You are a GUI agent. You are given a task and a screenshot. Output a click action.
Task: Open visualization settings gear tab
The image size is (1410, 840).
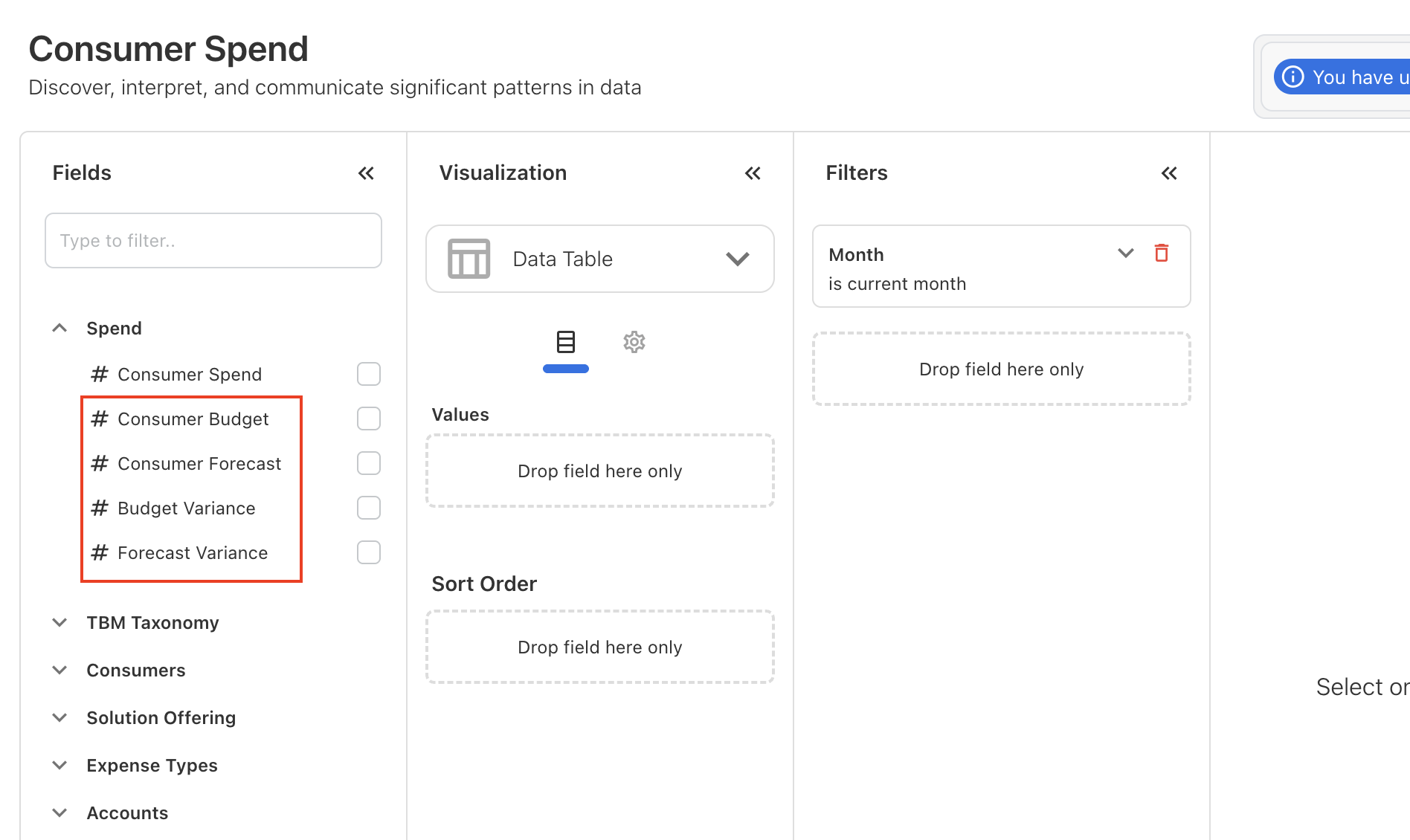click(634, 342)
